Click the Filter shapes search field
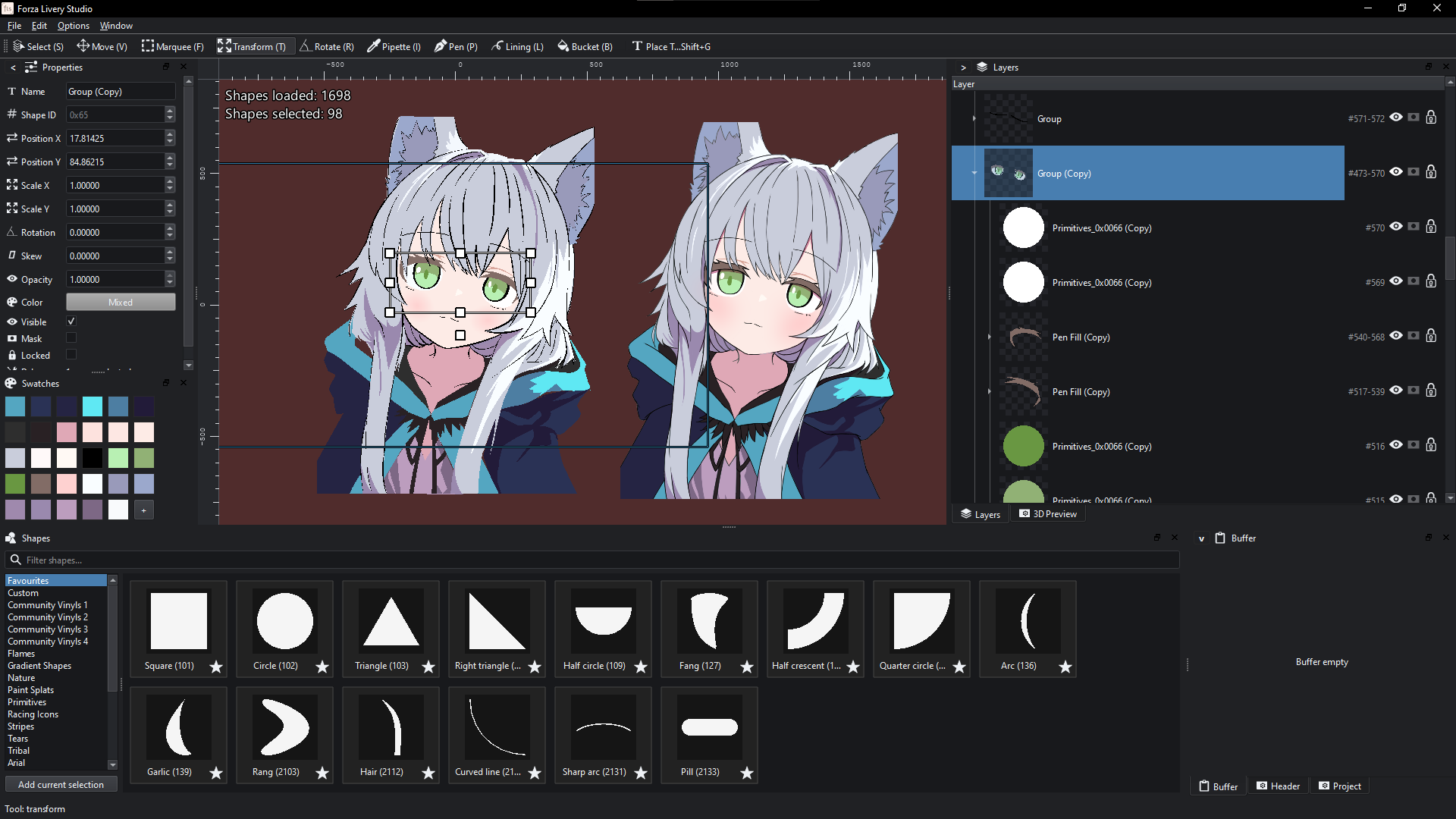This screenshot has width=1456, height=819. coord(592,560)
